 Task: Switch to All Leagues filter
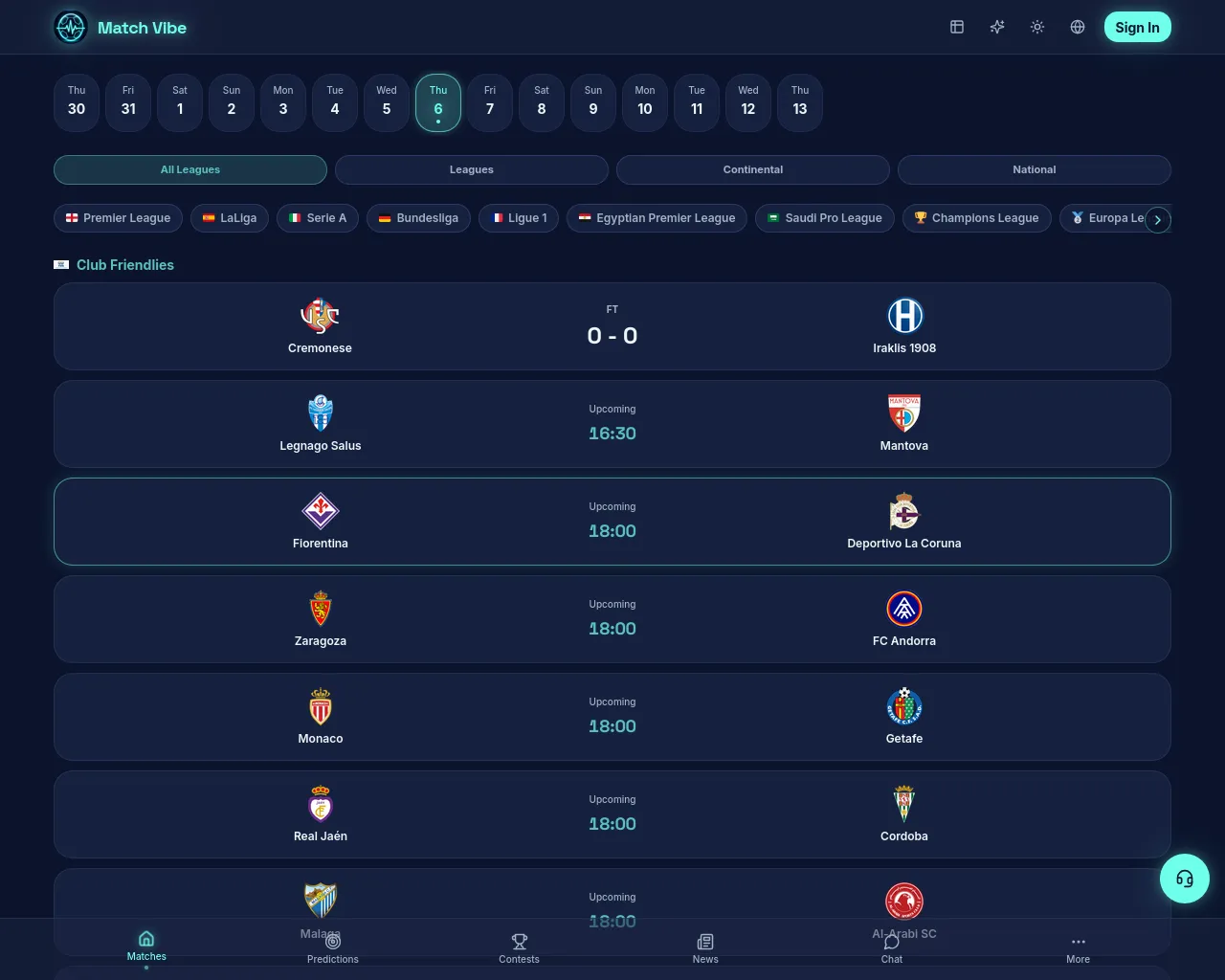[x=190, y=169]
